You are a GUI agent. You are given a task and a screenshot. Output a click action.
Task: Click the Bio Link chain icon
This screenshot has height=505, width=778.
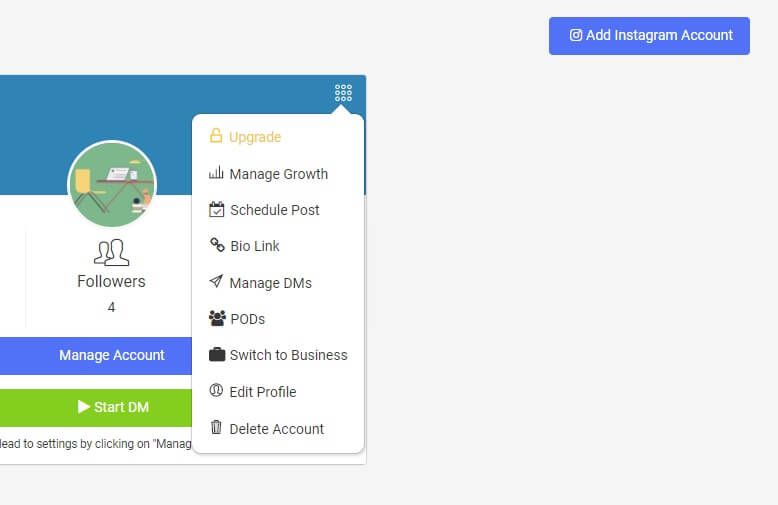click(216, 245)
